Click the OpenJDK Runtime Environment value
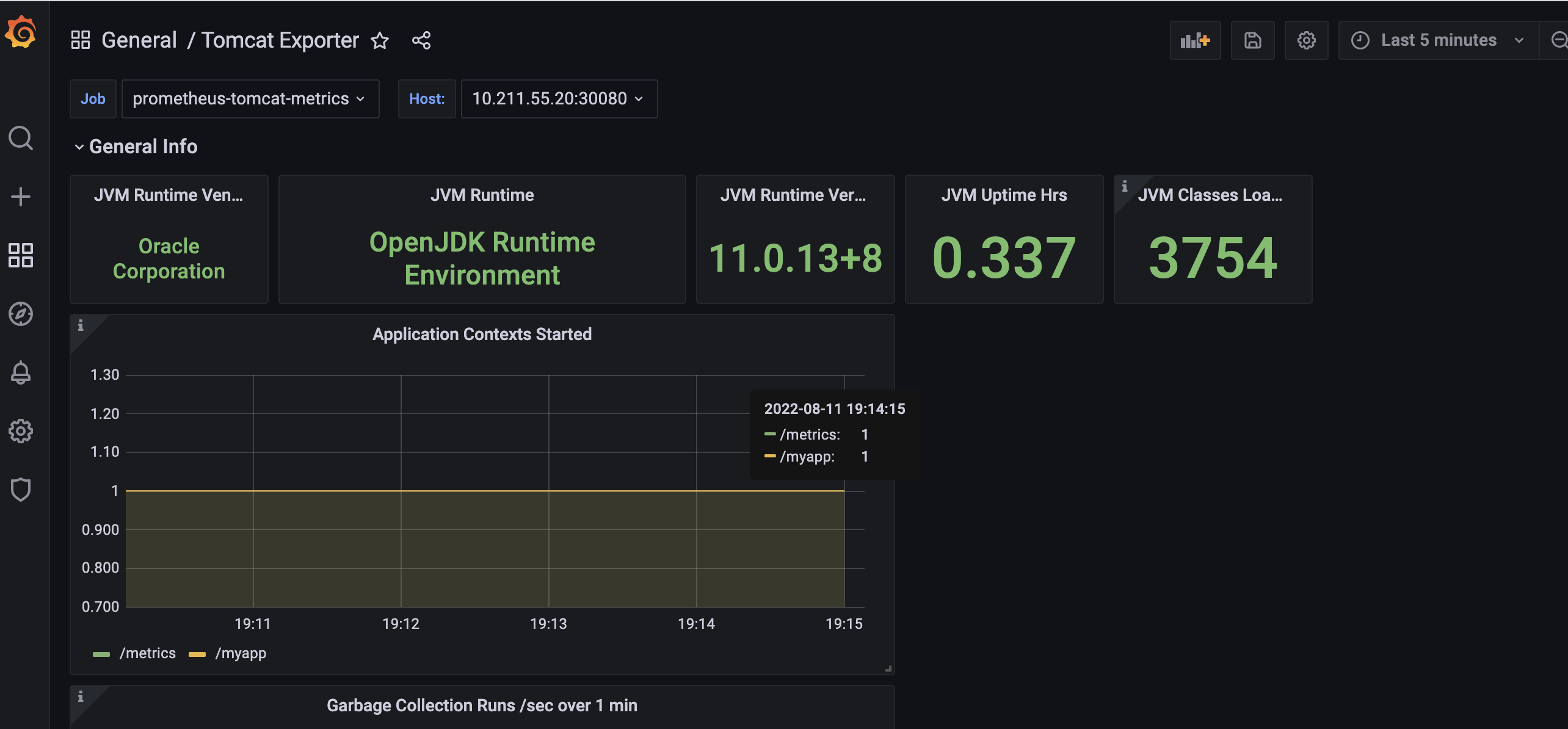This screenshot has height=729, width=1568. click(482, 259)
